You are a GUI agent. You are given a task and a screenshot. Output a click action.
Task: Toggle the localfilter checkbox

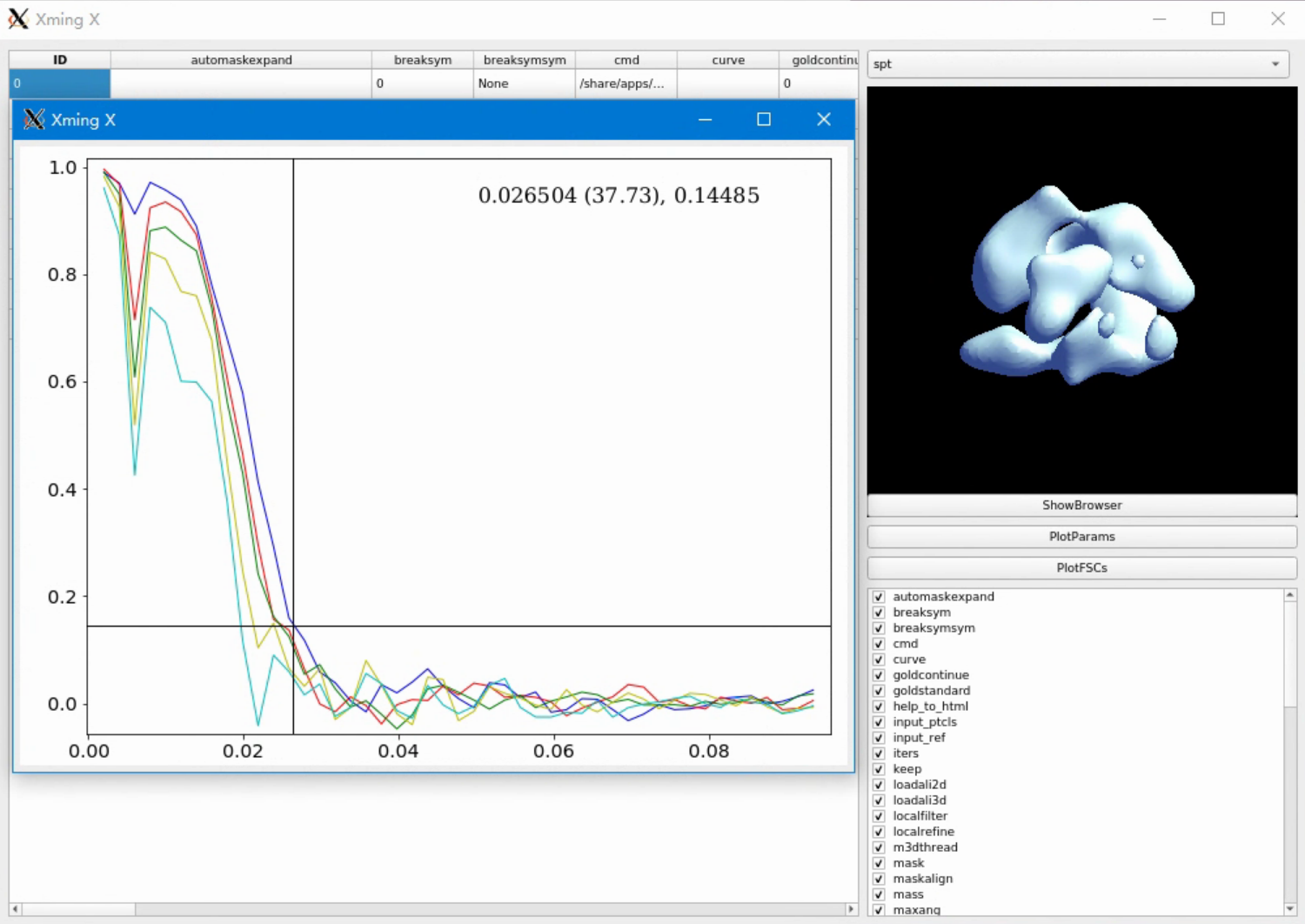[879, 816]
